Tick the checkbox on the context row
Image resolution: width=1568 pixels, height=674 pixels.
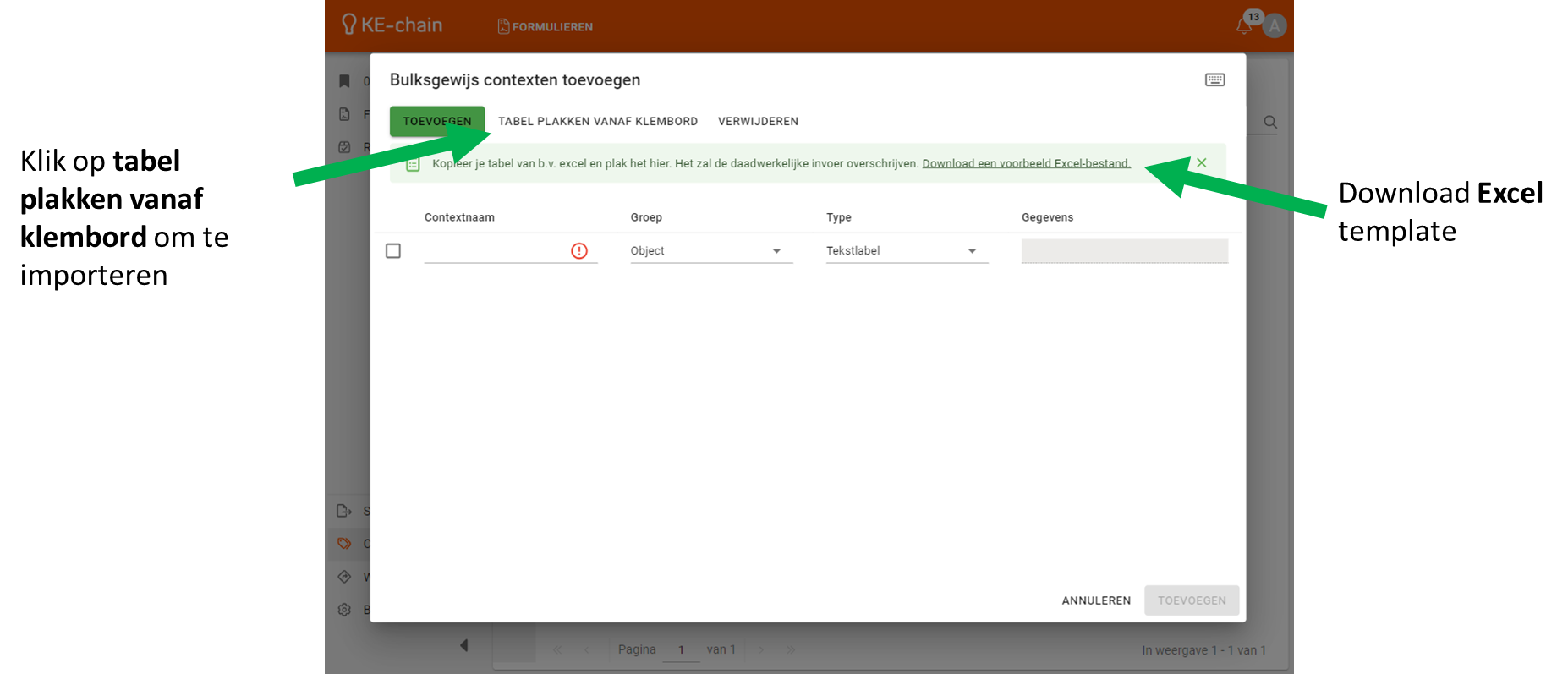coord(393,251)
